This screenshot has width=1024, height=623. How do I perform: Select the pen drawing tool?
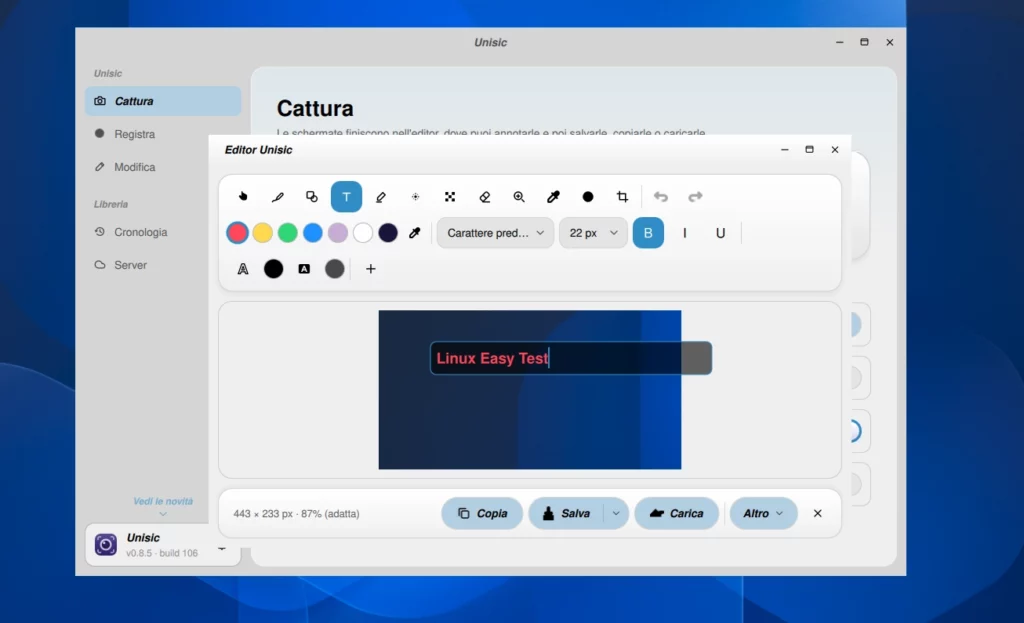[278, 197]
